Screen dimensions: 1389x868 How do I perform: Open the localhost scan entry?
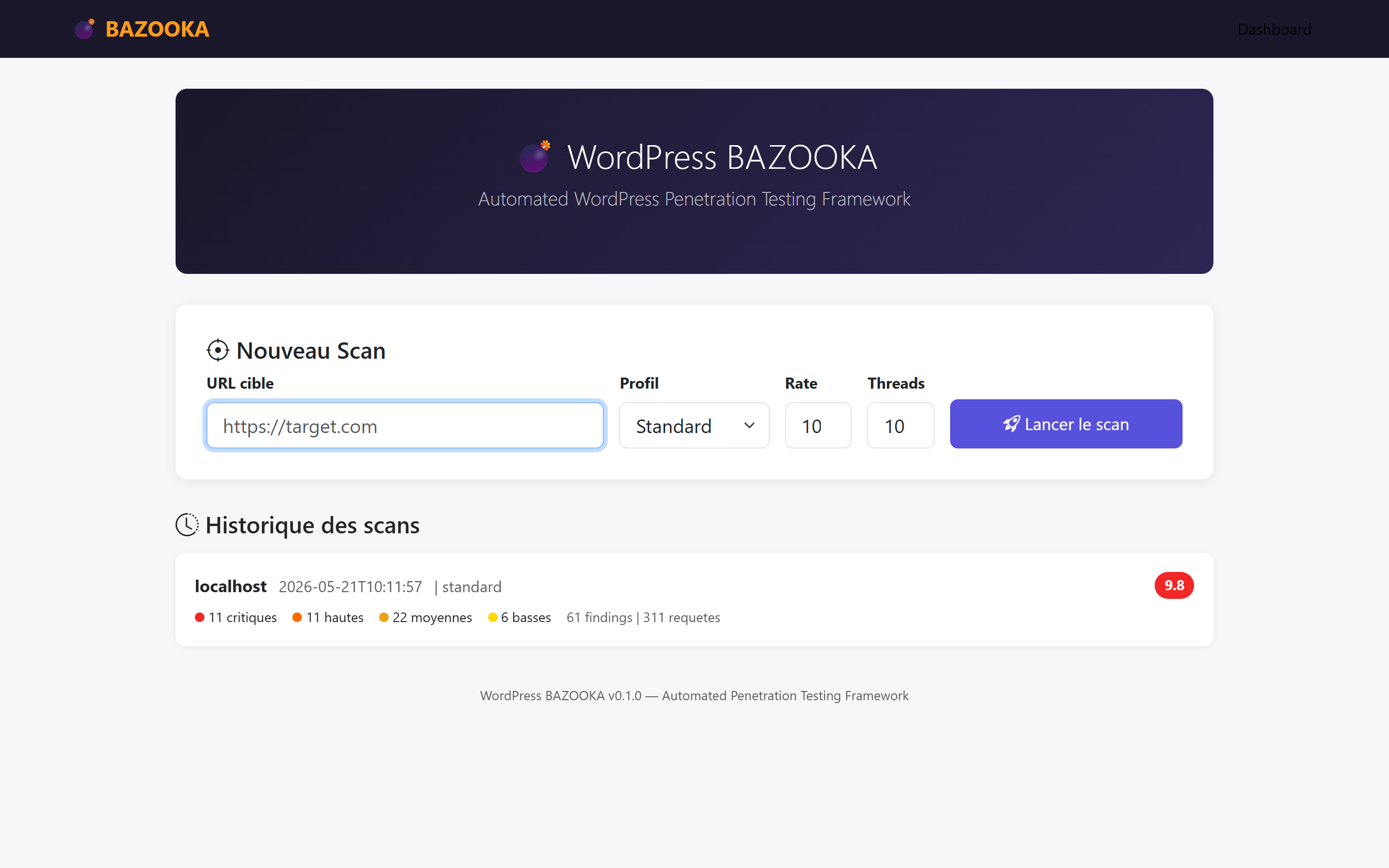[x=694, y=599]
